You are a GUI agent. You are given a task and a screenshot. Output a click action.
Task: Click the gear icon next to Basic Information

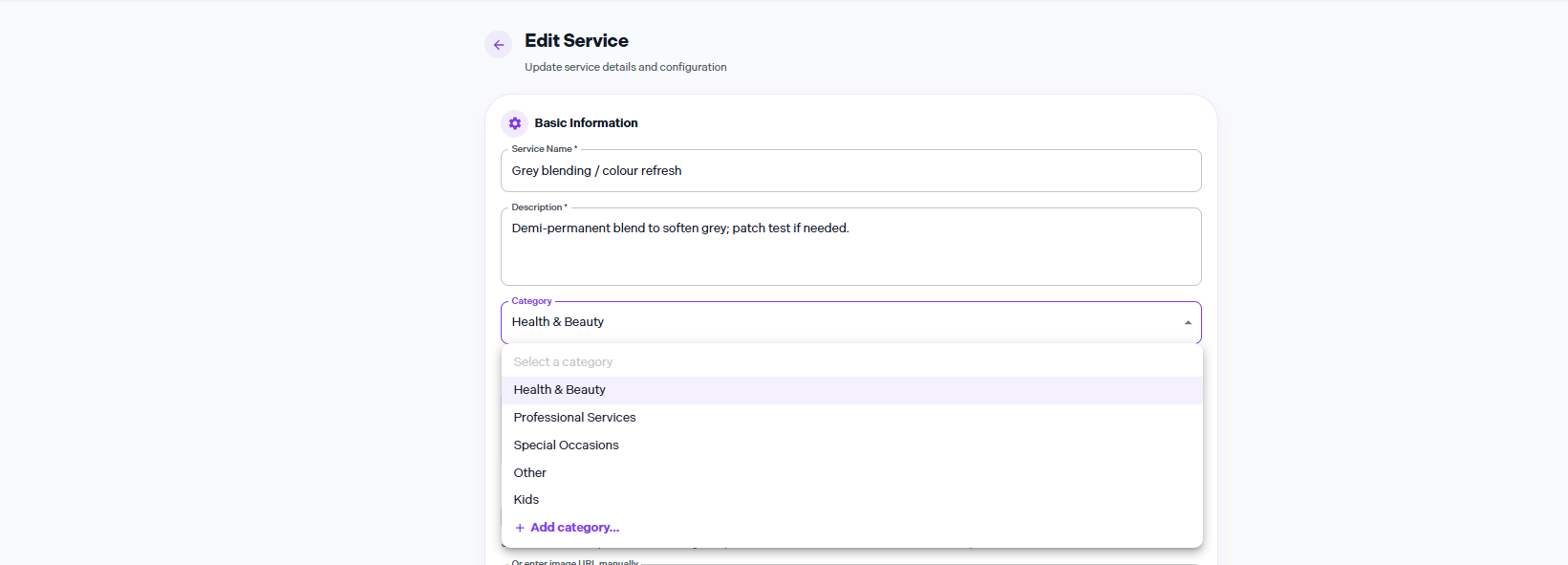pos(515,123)
